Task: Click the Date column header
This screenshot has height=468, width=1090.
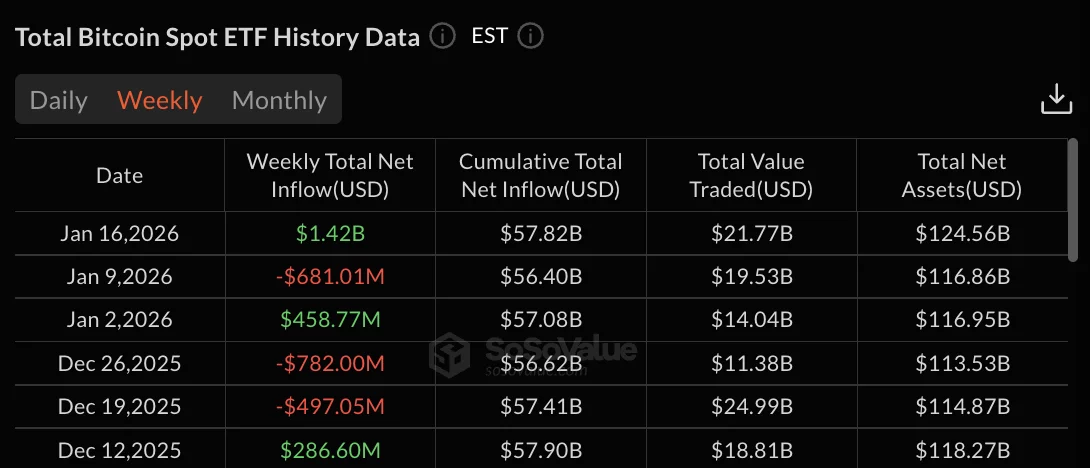Action: [119, 175]
